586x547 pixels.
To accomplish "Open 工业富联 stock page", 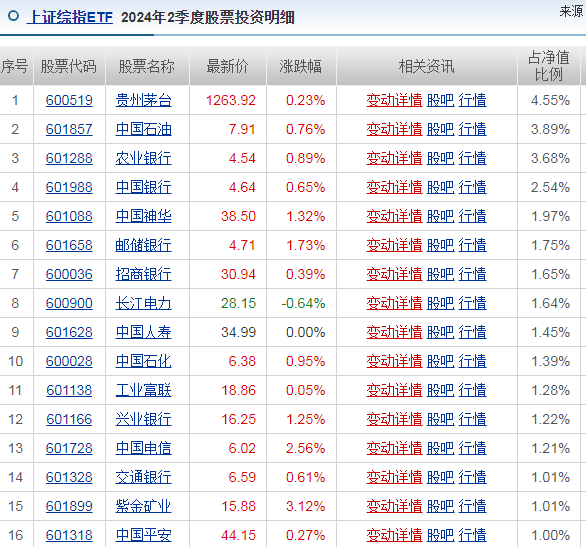I will 144,390.
